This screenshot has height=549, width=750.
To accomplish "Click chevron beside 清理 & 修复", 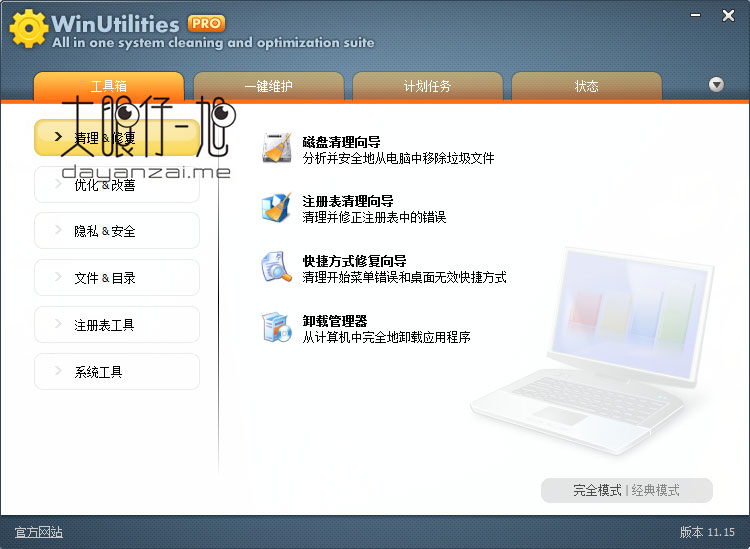I will point(58,137).
